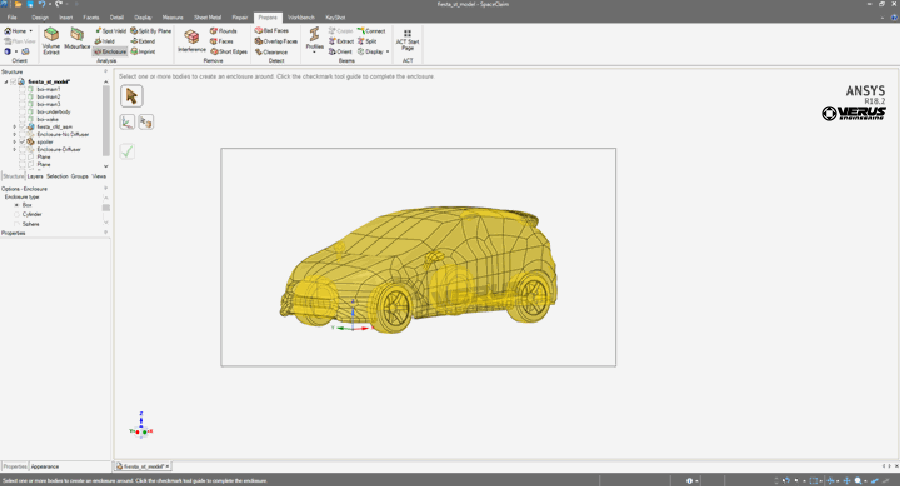Click the Volume Extract tool
Viewport: 900px width, 486px height.
[x=51, y=41]
